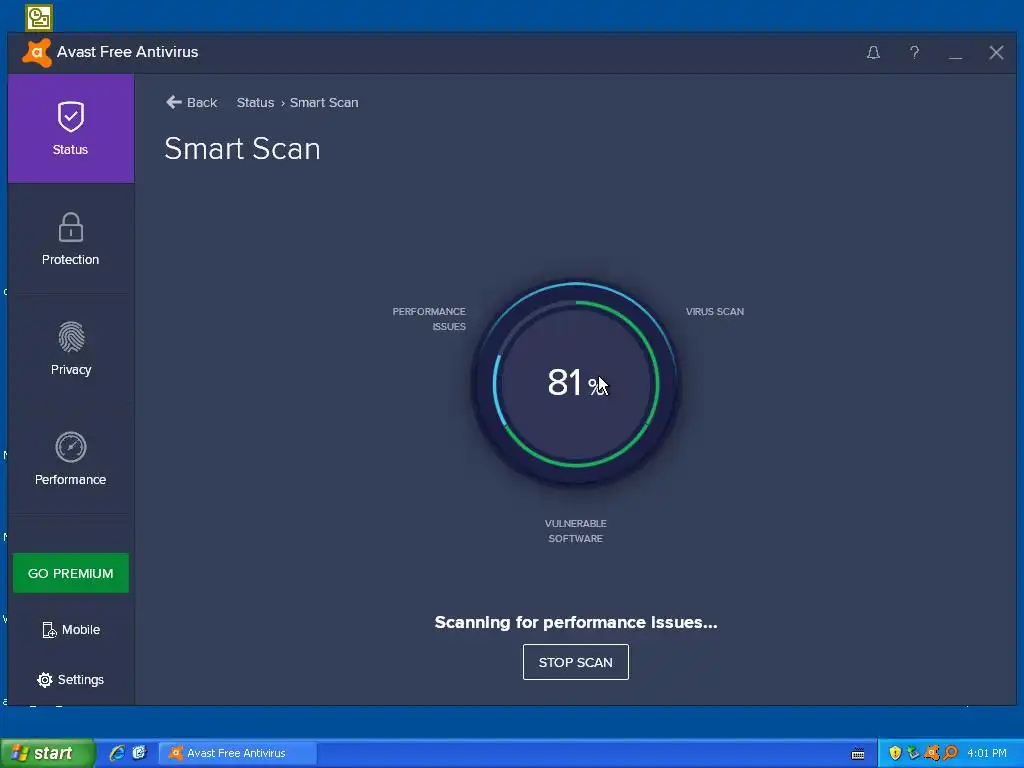
Task: Open Settings with the gear icon
Action: coord(71,679)
